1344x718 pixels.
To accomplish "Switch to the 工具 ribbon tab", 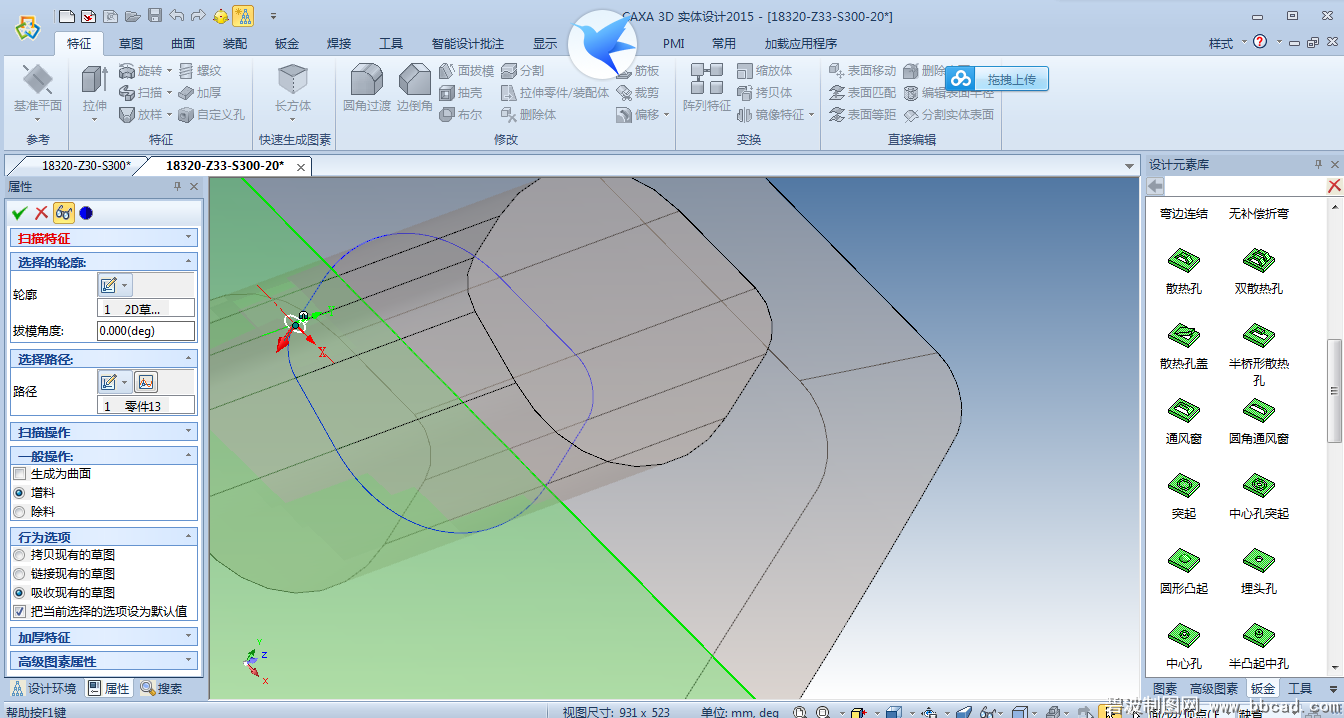I will click(391, 44).
